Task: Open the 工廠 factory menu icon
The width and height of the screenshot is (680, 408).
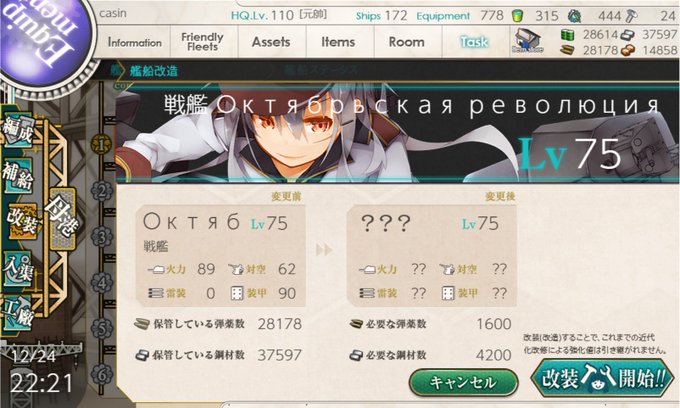Action: pyautogui.click(x=18, y=313)
